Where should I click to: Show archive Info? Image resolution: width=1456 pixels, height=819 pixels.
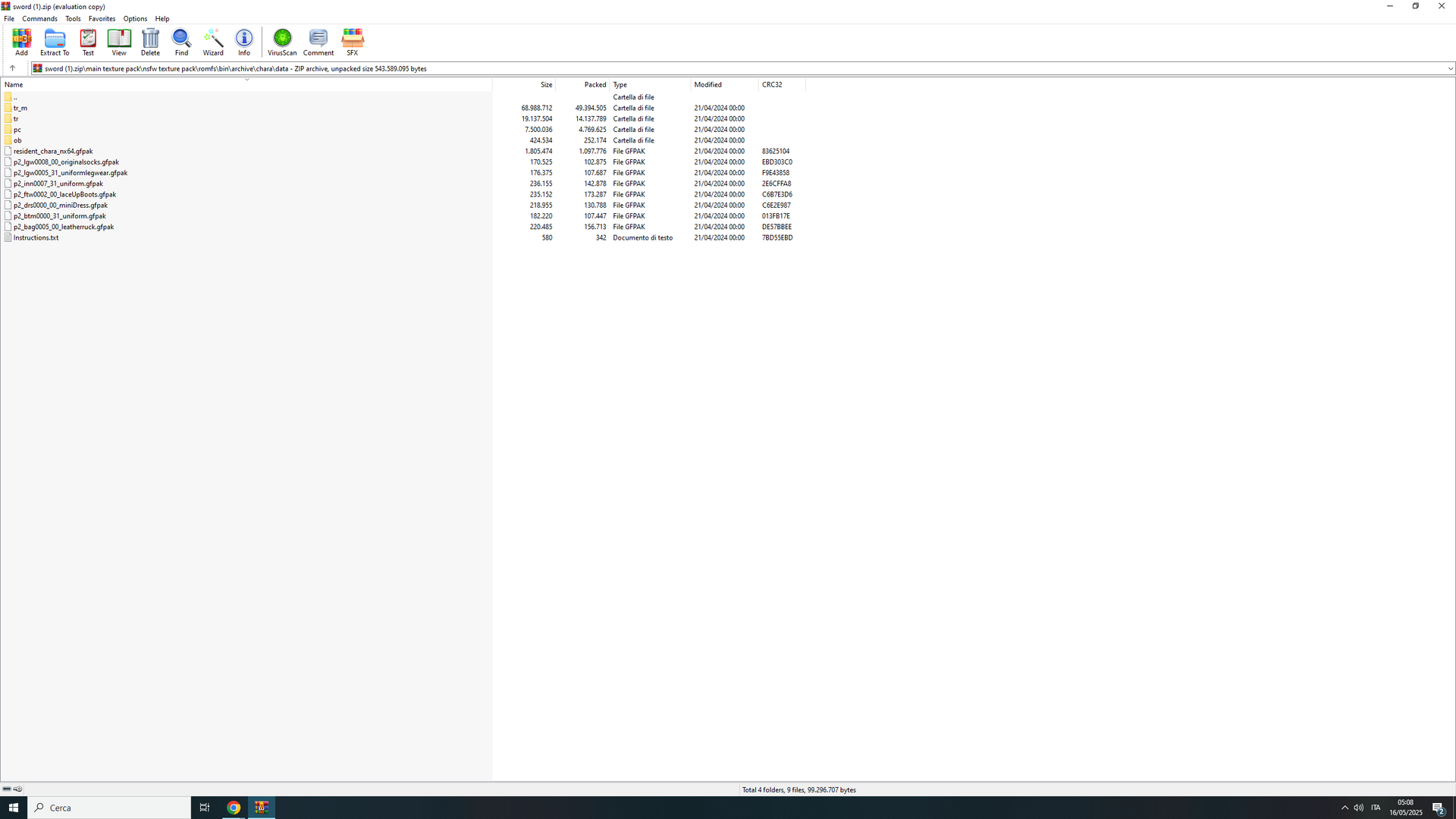244,42
